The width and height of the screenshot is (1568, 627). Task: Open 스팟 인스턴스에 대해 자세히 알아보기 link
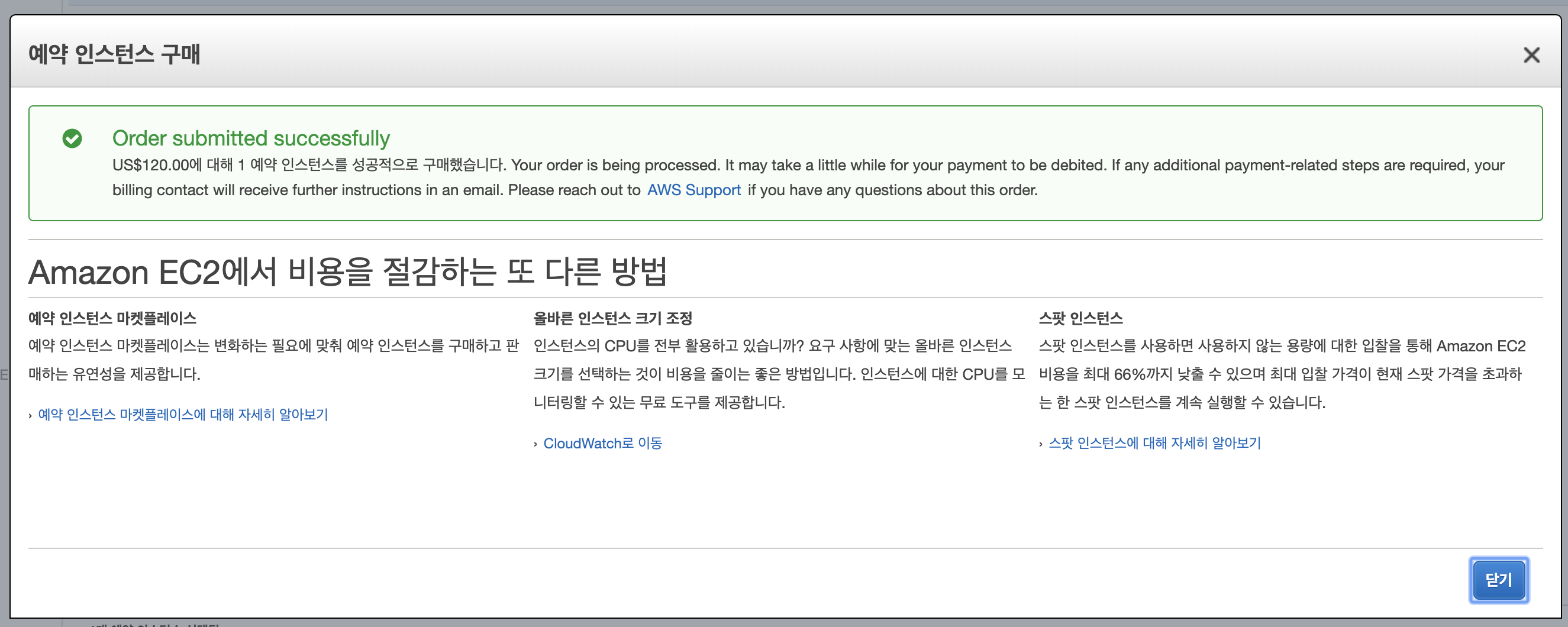click(x=1154, y=443)
